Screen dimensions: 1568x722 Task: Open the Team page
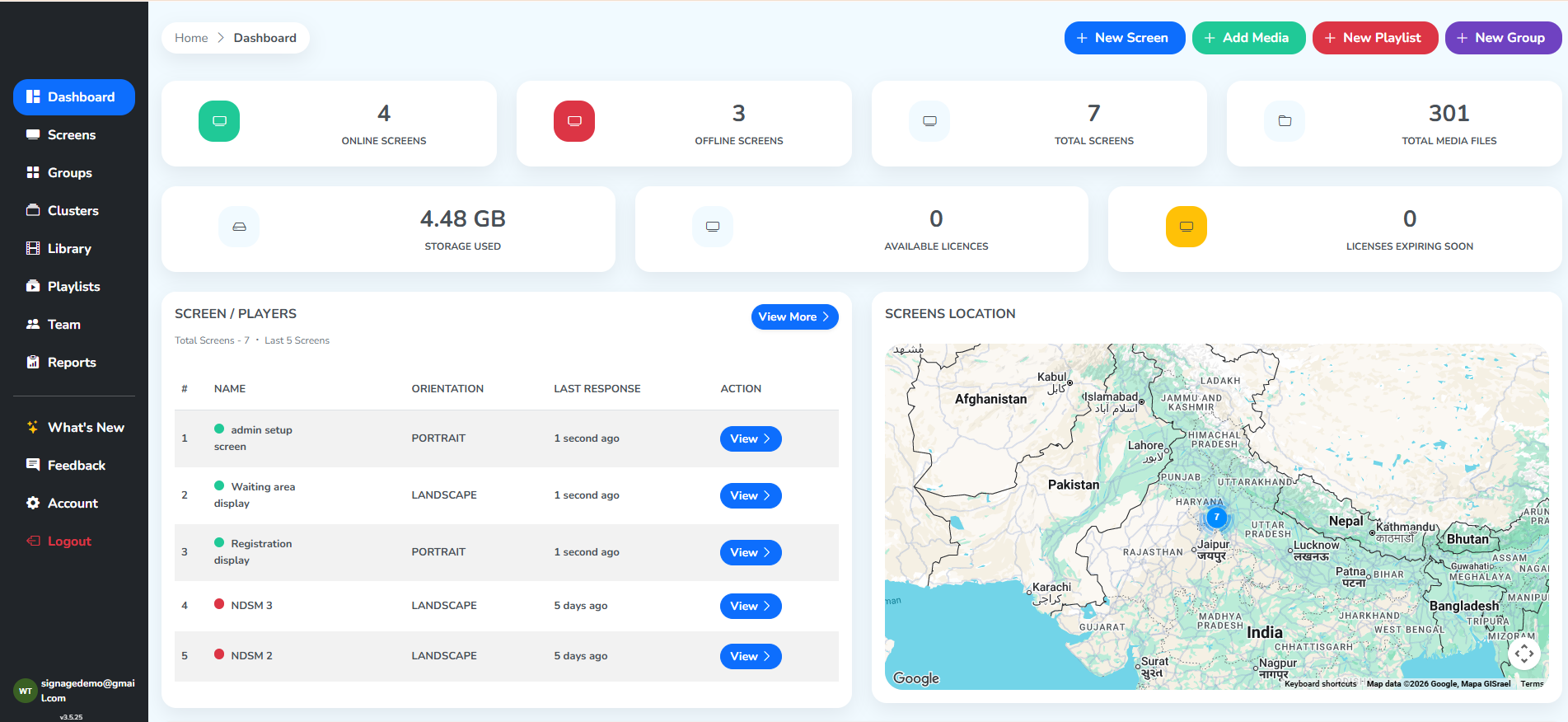coord(74,325)
